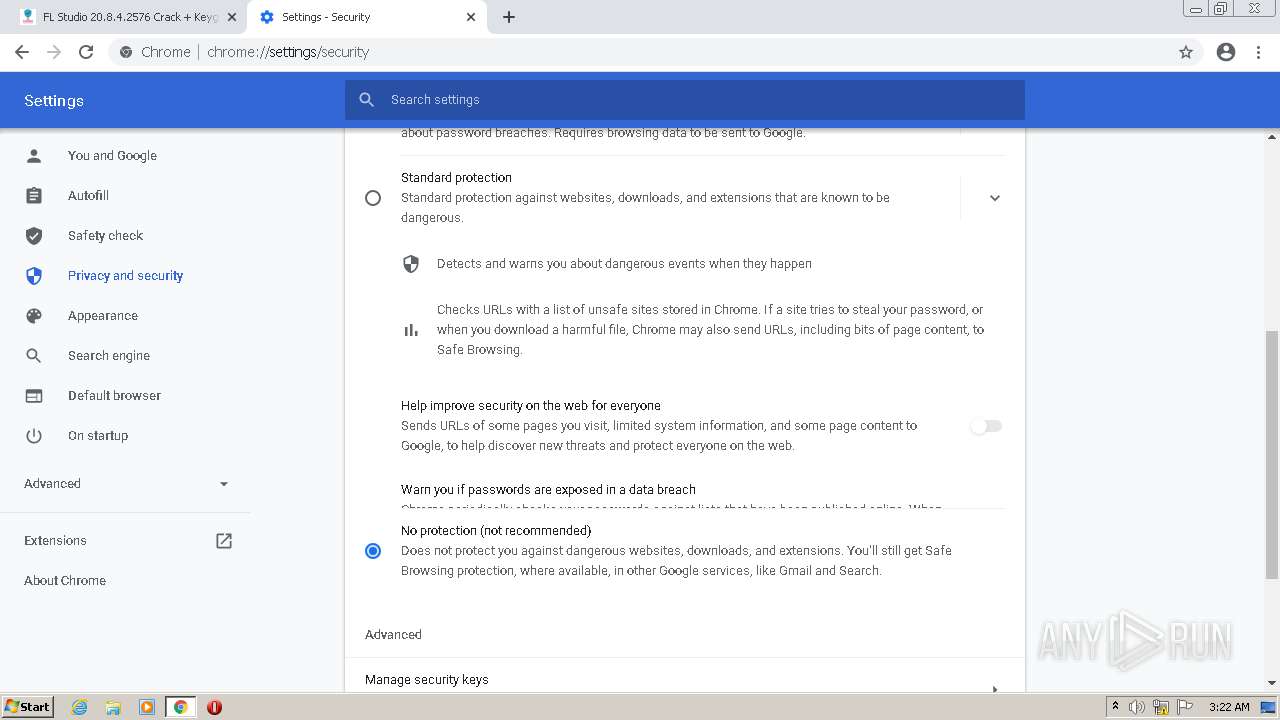Click the magnifier icon beside Search engine
1280x720 pixels.
[34, 356]
